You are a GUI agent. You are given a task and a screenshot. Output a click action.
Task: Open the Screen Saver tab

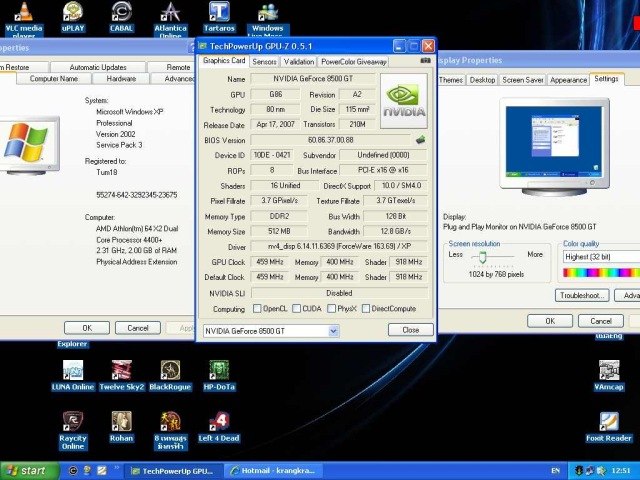point(522,80)
